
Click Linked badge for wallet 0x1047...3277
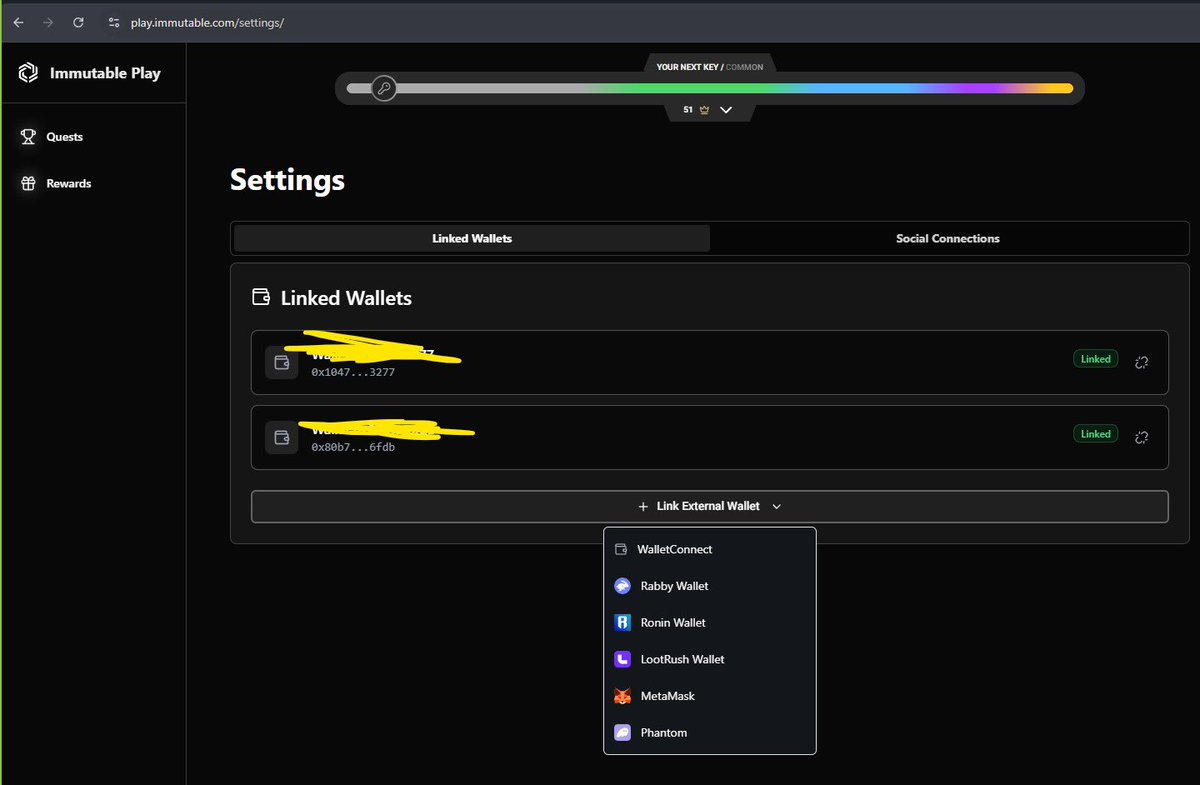click(x=1095, y=359)
